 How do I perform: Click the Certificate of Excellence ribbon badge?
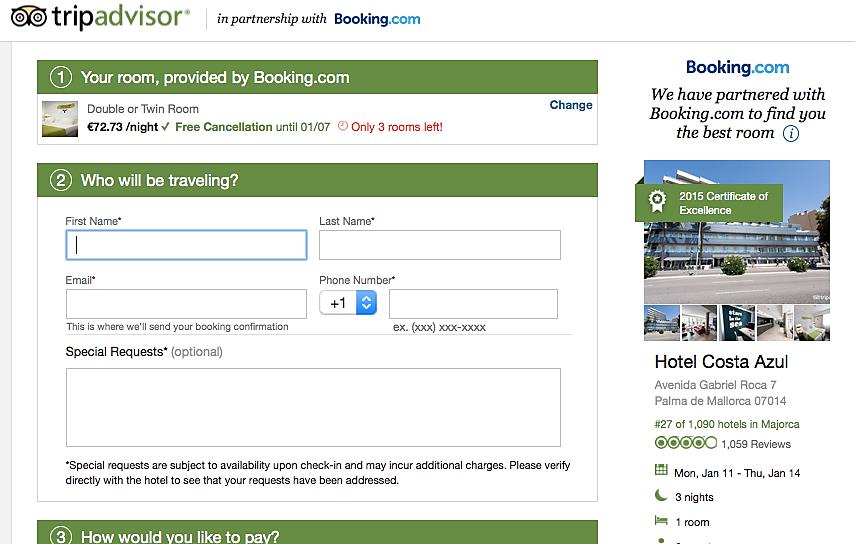[x=657, y=202]
